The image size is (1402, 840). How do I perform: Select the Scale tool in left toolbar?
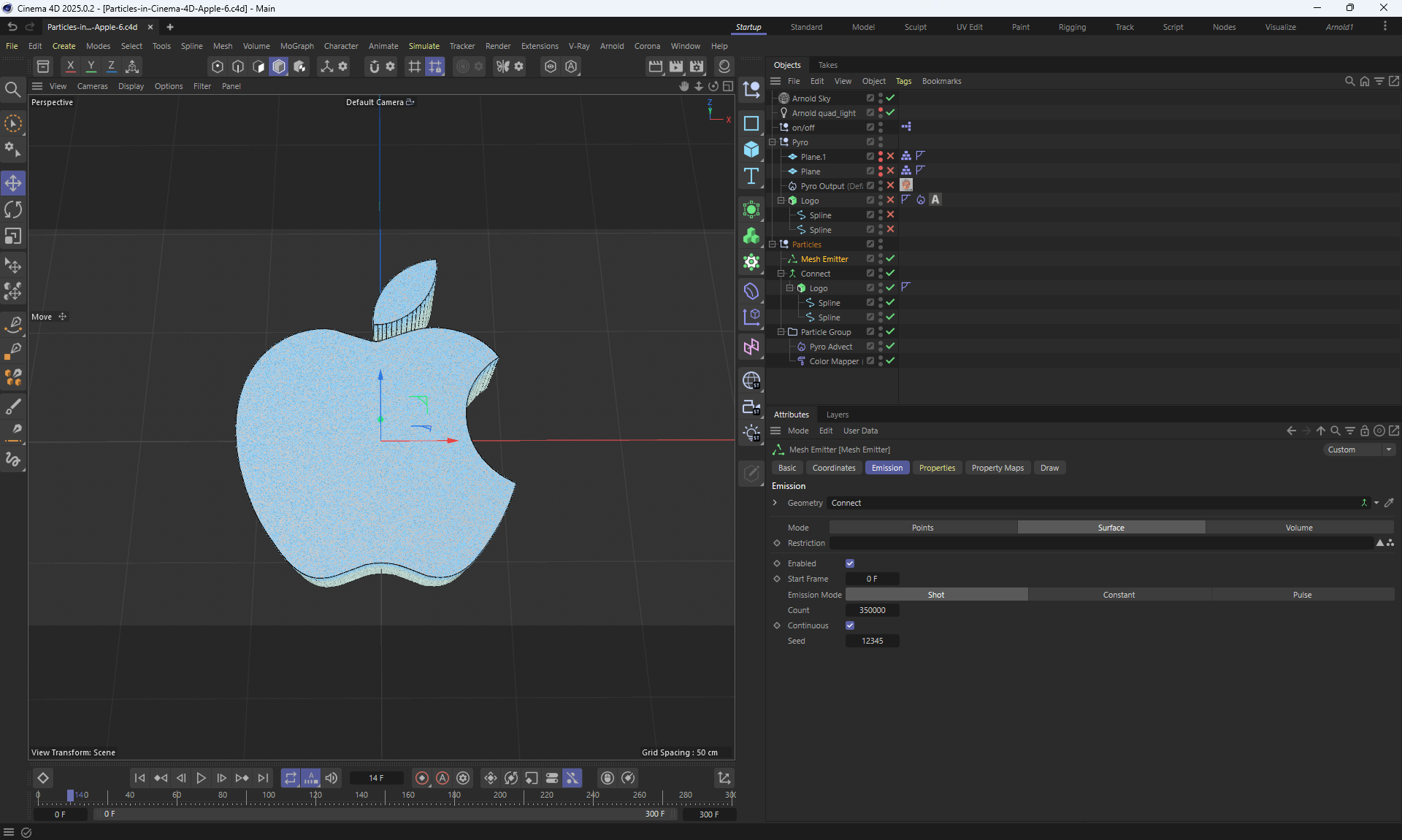pos(13,236)
